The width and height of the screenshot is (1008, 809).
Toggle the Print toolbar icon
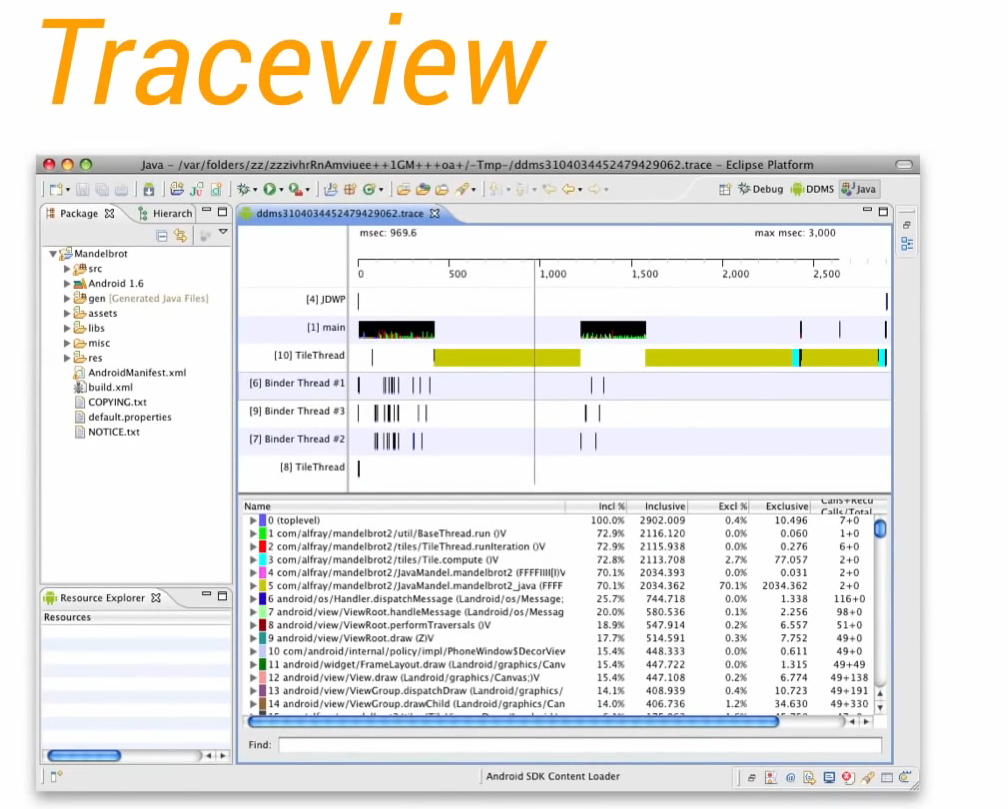[121, 189]
